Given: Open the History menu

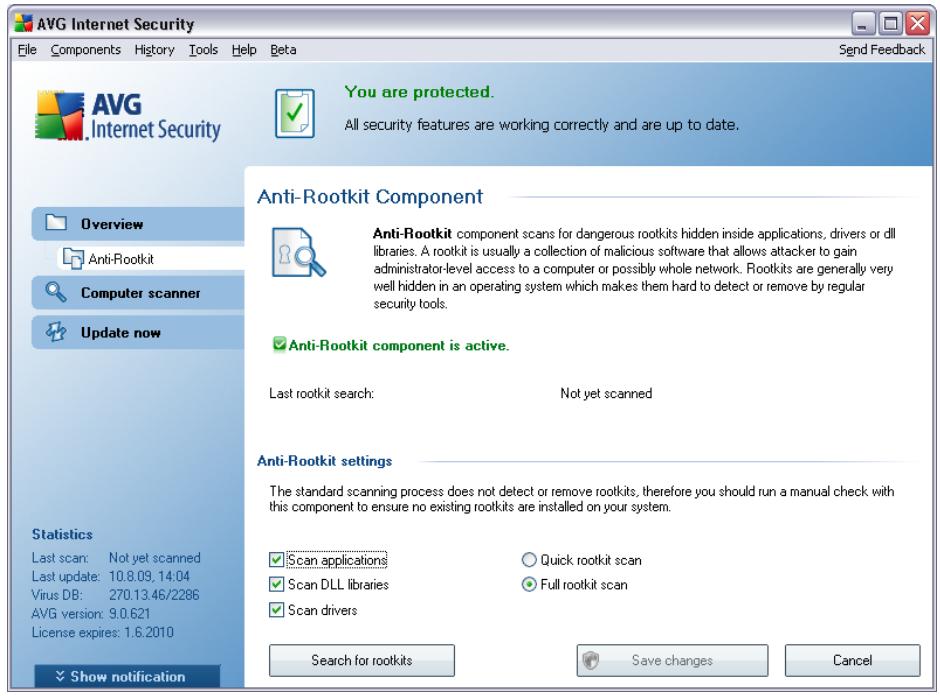Looking at the screenshot, I should 154,50.
